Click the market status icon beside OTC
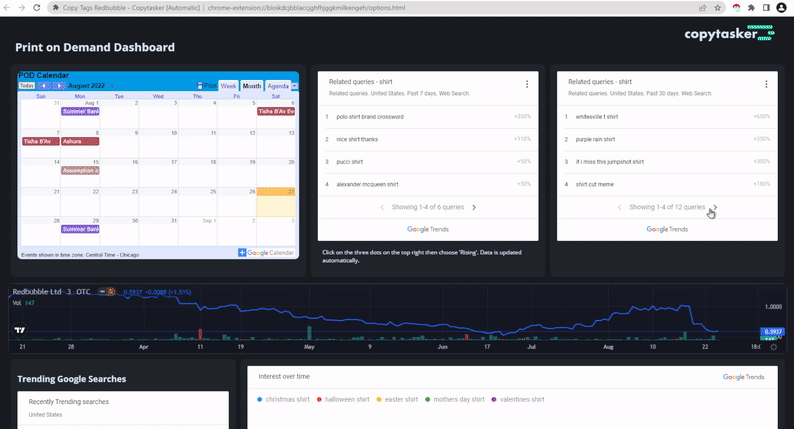This screenshot has width=794, height=429. coord(111,292)
